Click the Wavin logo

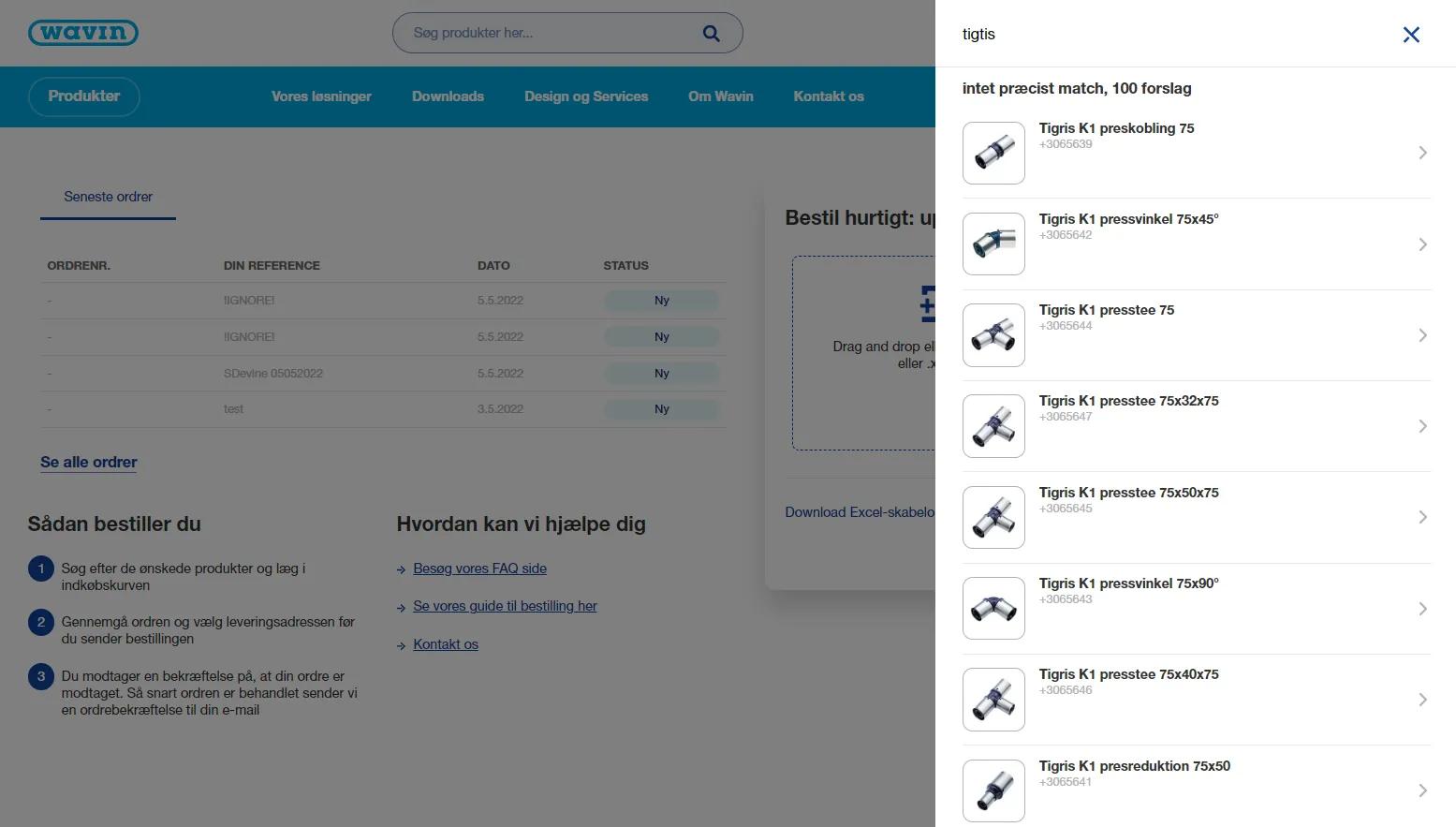pos(83,33)
